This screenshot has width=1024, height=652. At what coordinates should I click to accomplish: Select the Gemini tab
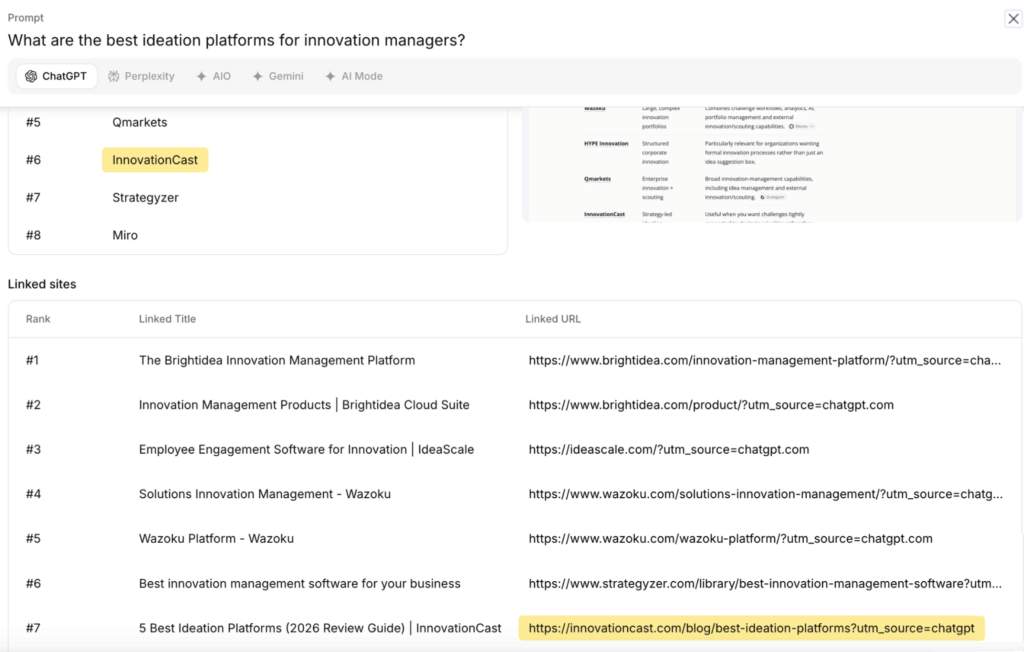point(278,76)
